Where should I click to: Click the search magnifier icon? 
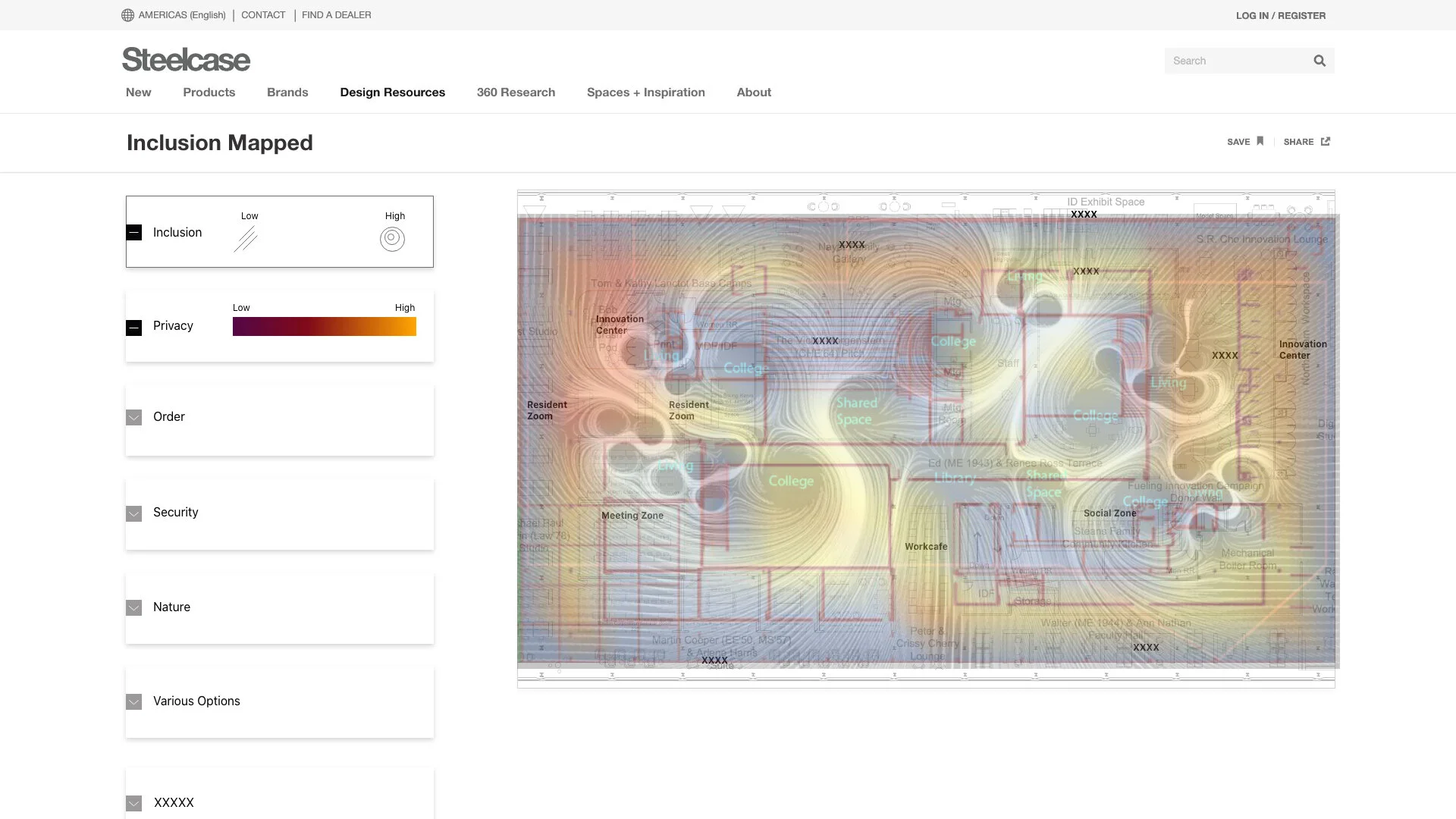coord(1319,61)
